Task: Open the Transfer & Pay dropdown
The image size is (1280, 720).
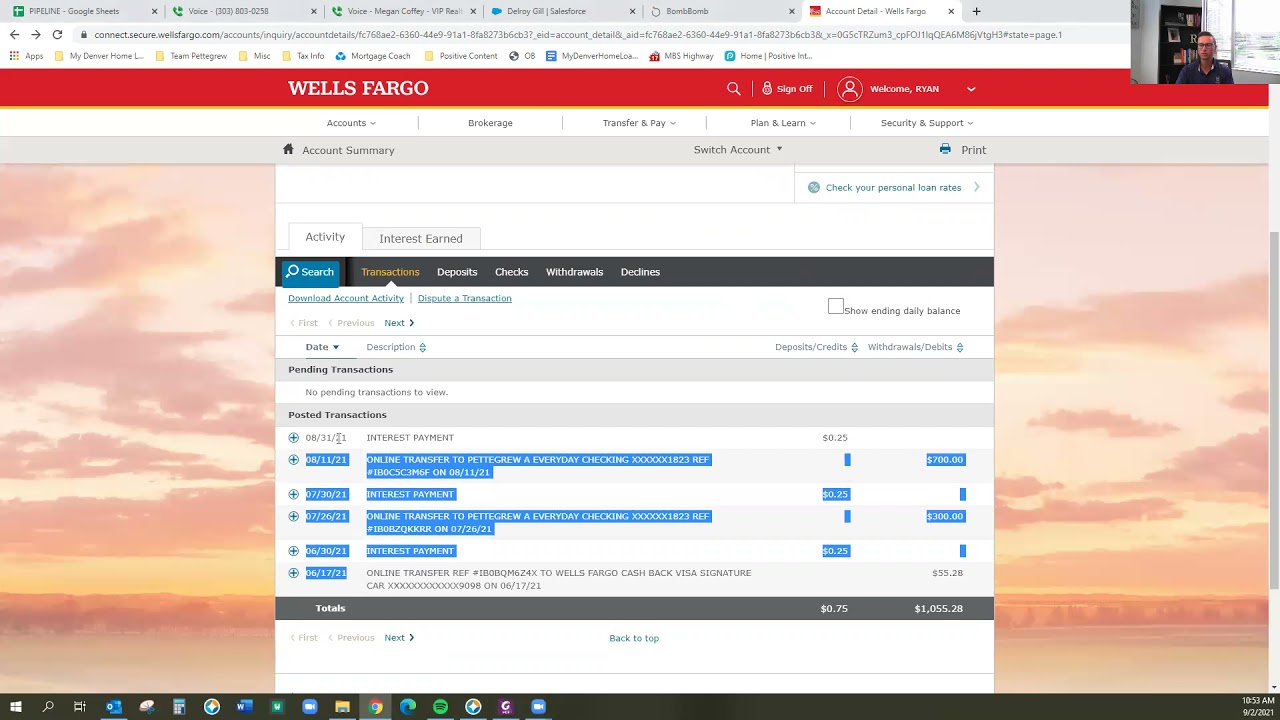Action: (x=639, y=123)
